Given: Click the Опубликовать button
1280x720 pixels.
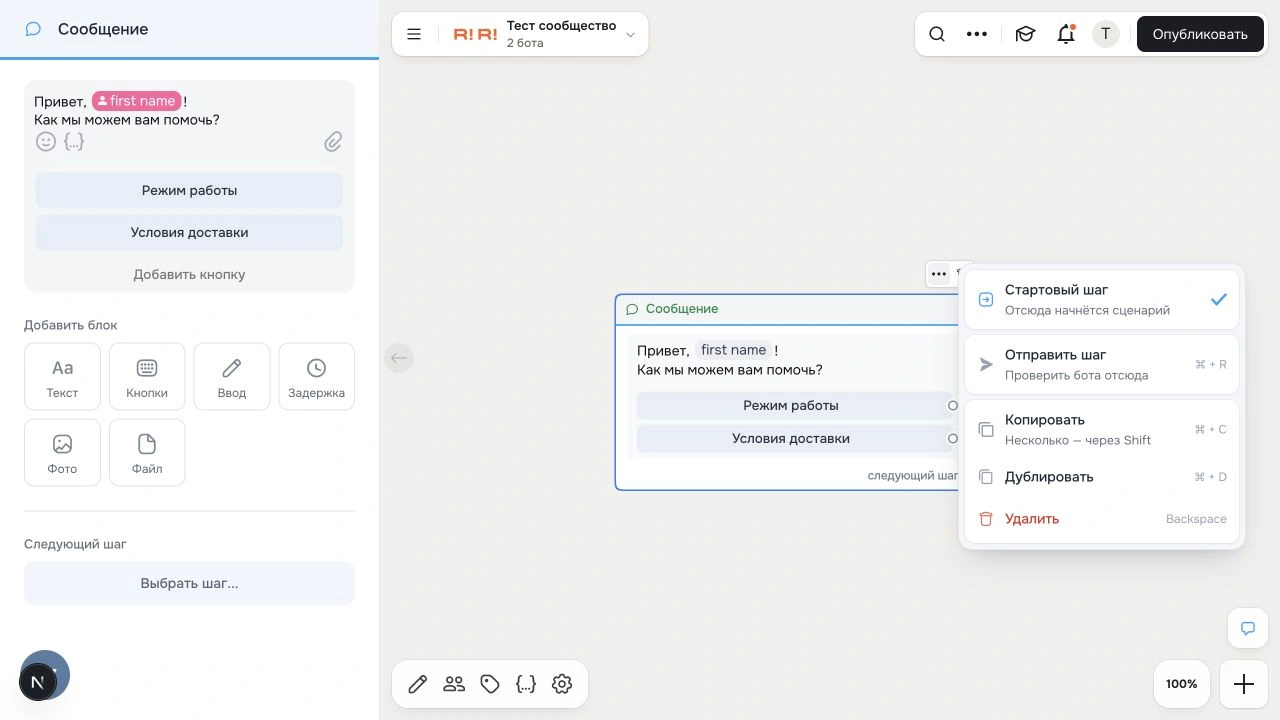Looking at the screenshot, I should pyautogui.click(x=1200, y=34).
